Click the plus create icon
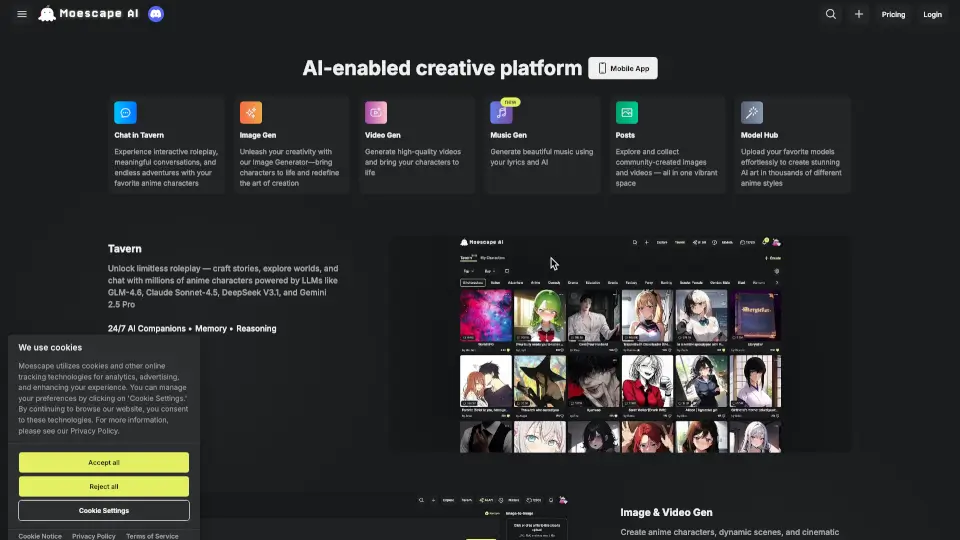The image size is (960, 540). tap(858, 15)
